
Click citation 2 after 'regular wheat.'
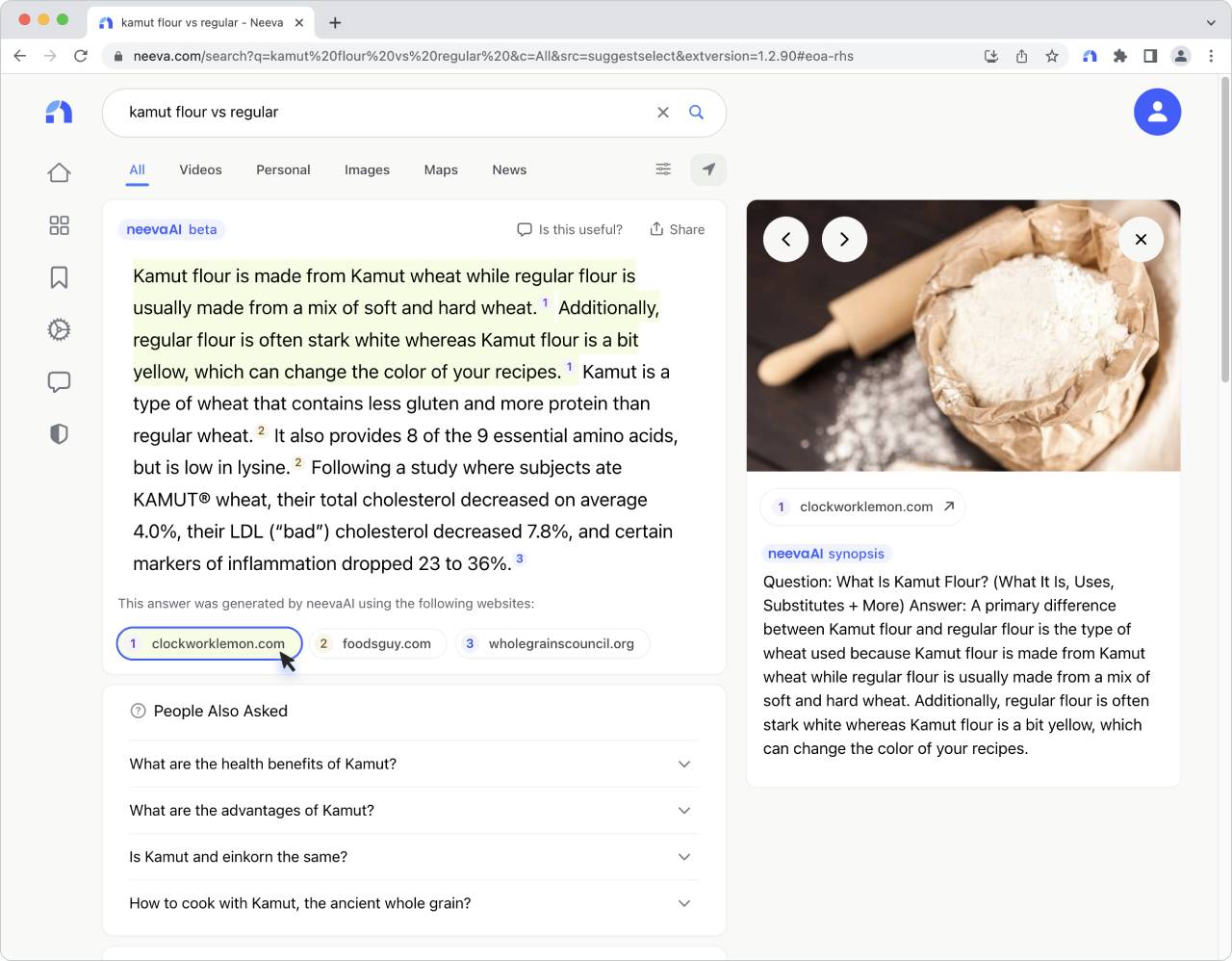tap(261, 430)
